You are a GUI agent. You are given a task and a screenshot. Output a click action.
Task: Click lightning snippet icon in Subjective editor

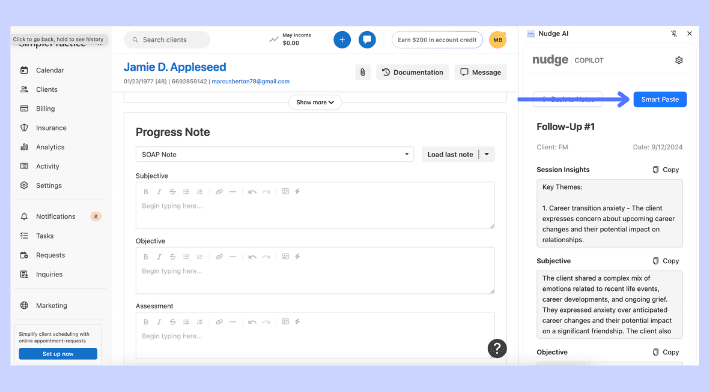tap(297, 191)
